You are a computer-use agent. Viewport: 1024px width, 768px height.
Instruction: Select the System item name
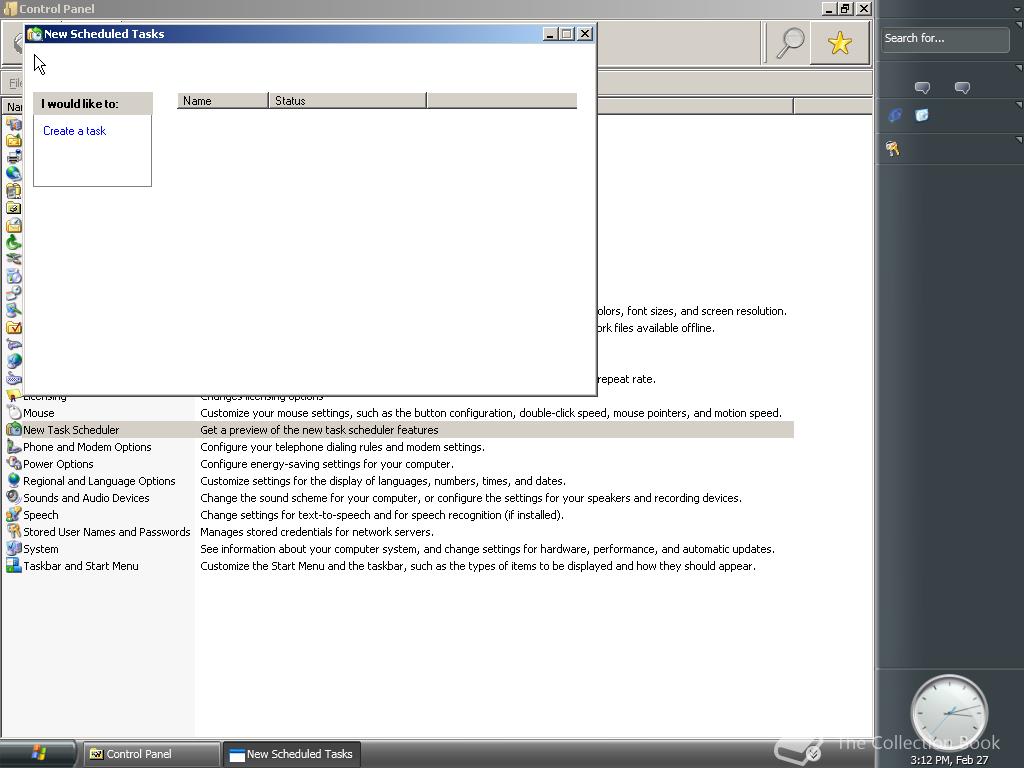click(40, 549)
